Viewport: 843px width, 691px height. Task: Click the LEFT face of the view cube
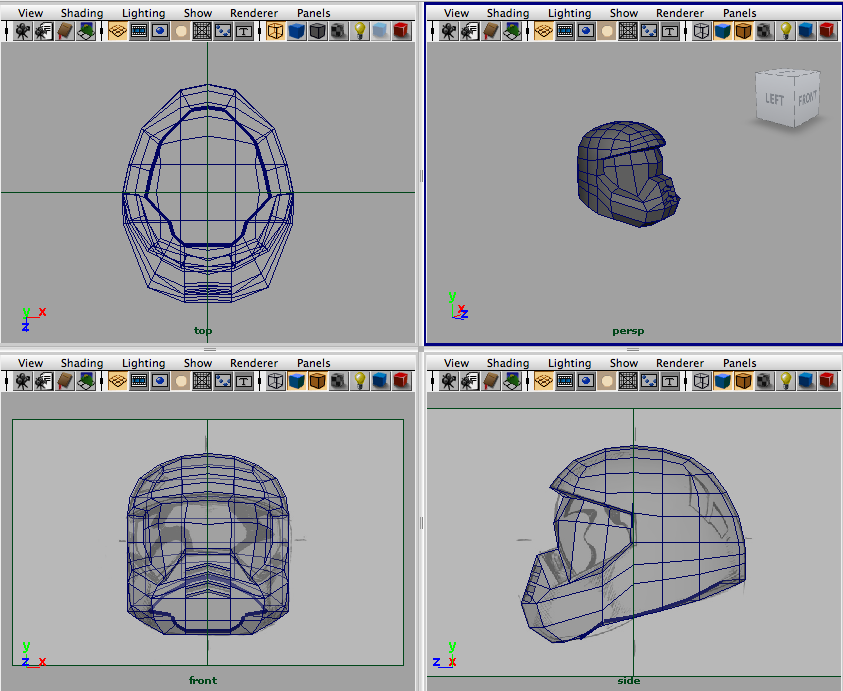[x=774, y=99]
